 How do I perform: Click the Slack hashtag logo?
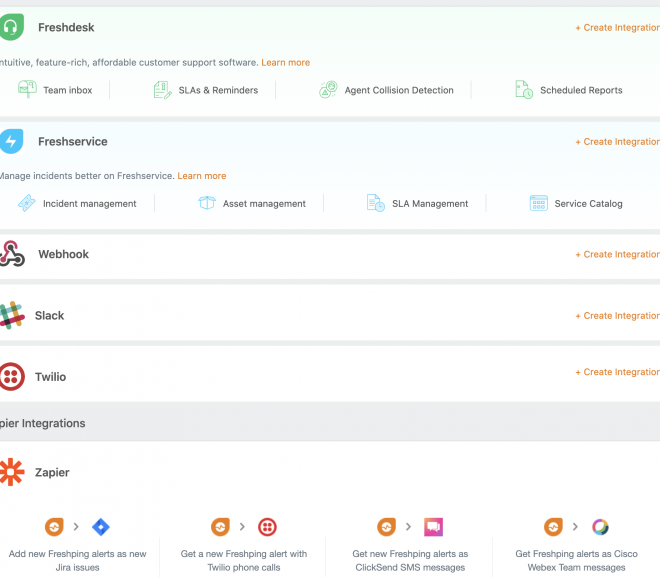click(x=12, y=315)
